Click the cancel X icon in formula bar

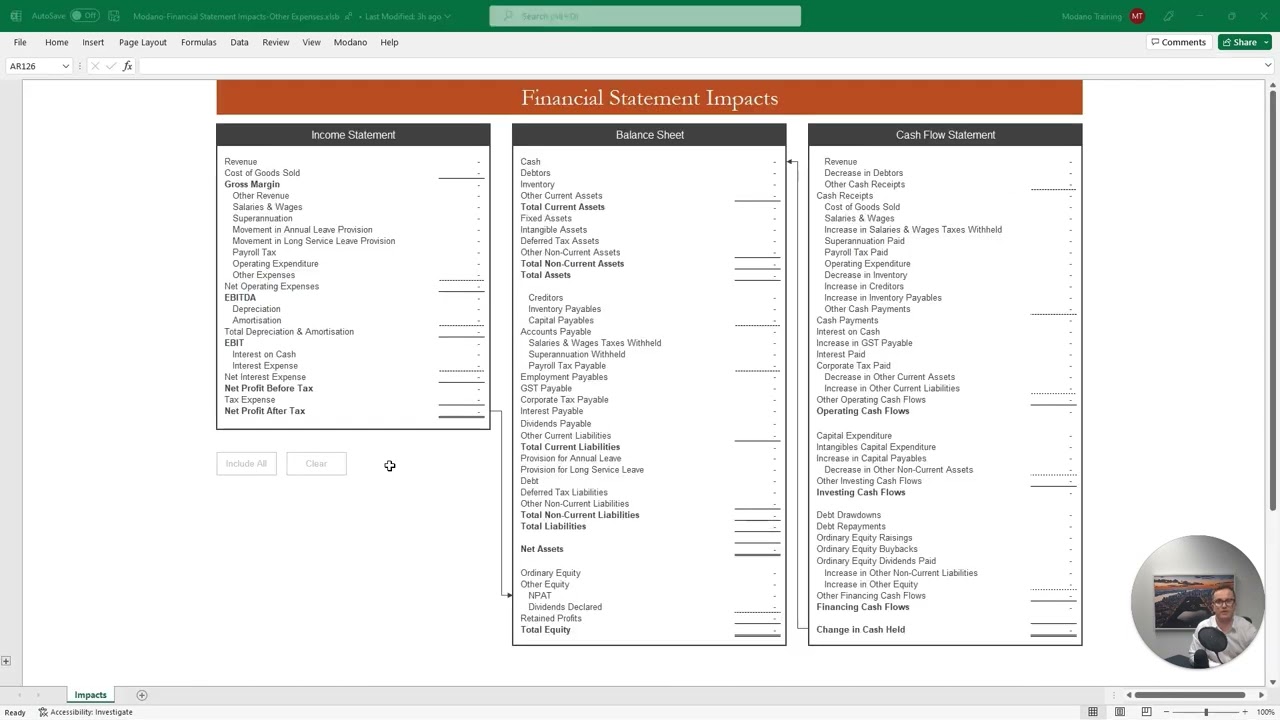click(x=95, y=66)
